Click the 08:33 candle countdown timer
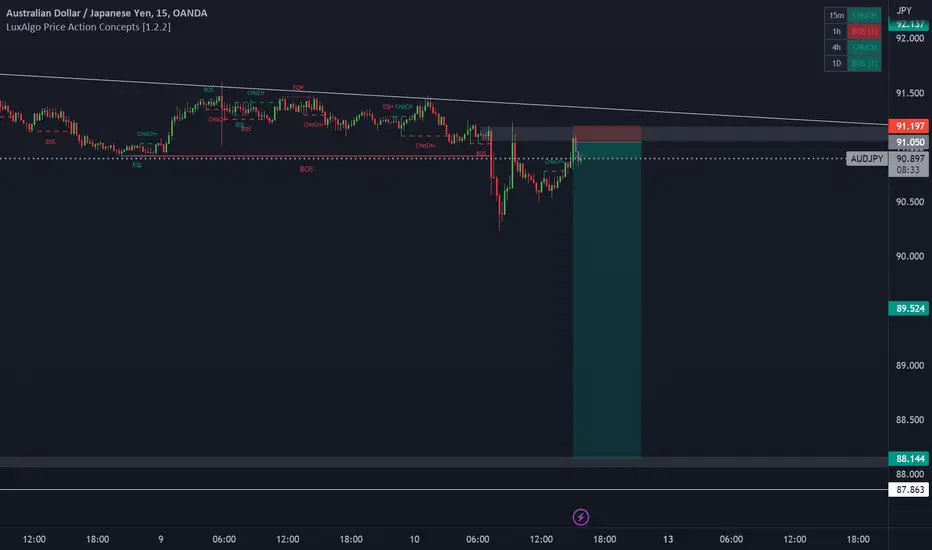 (908, 170)
